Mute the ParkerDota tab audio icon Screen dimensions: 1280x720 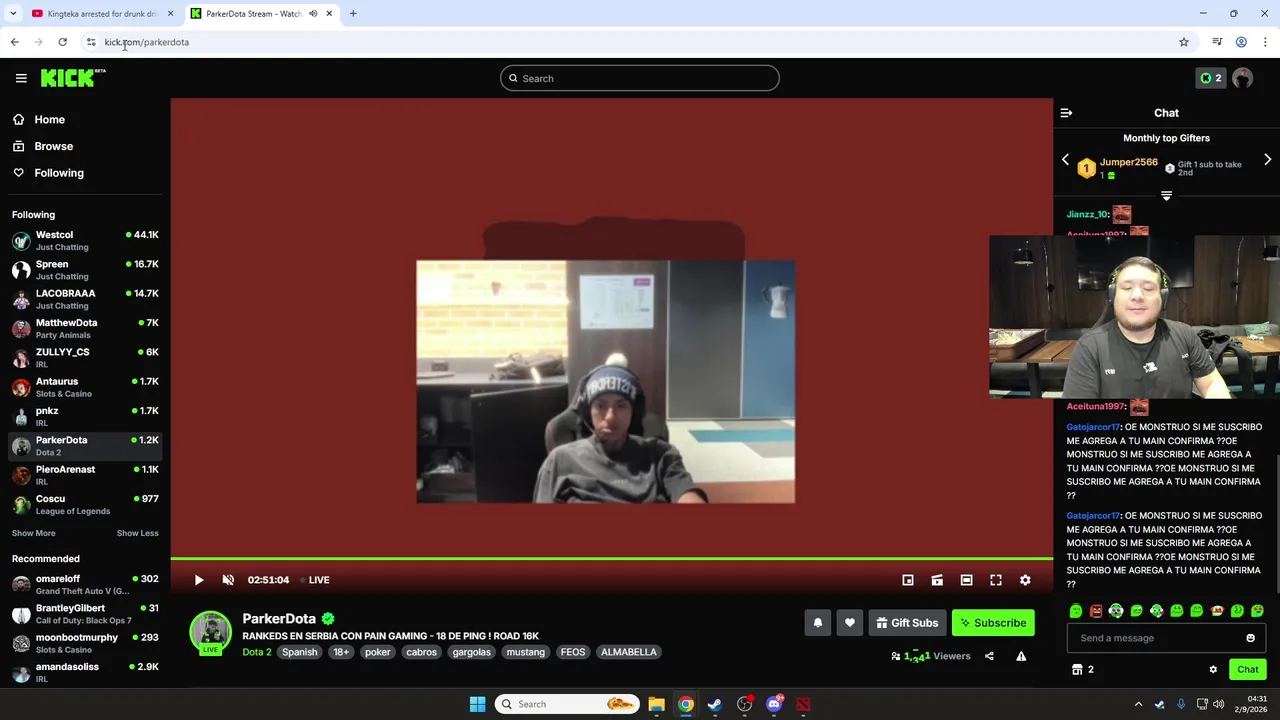click(x=313, y=14)
